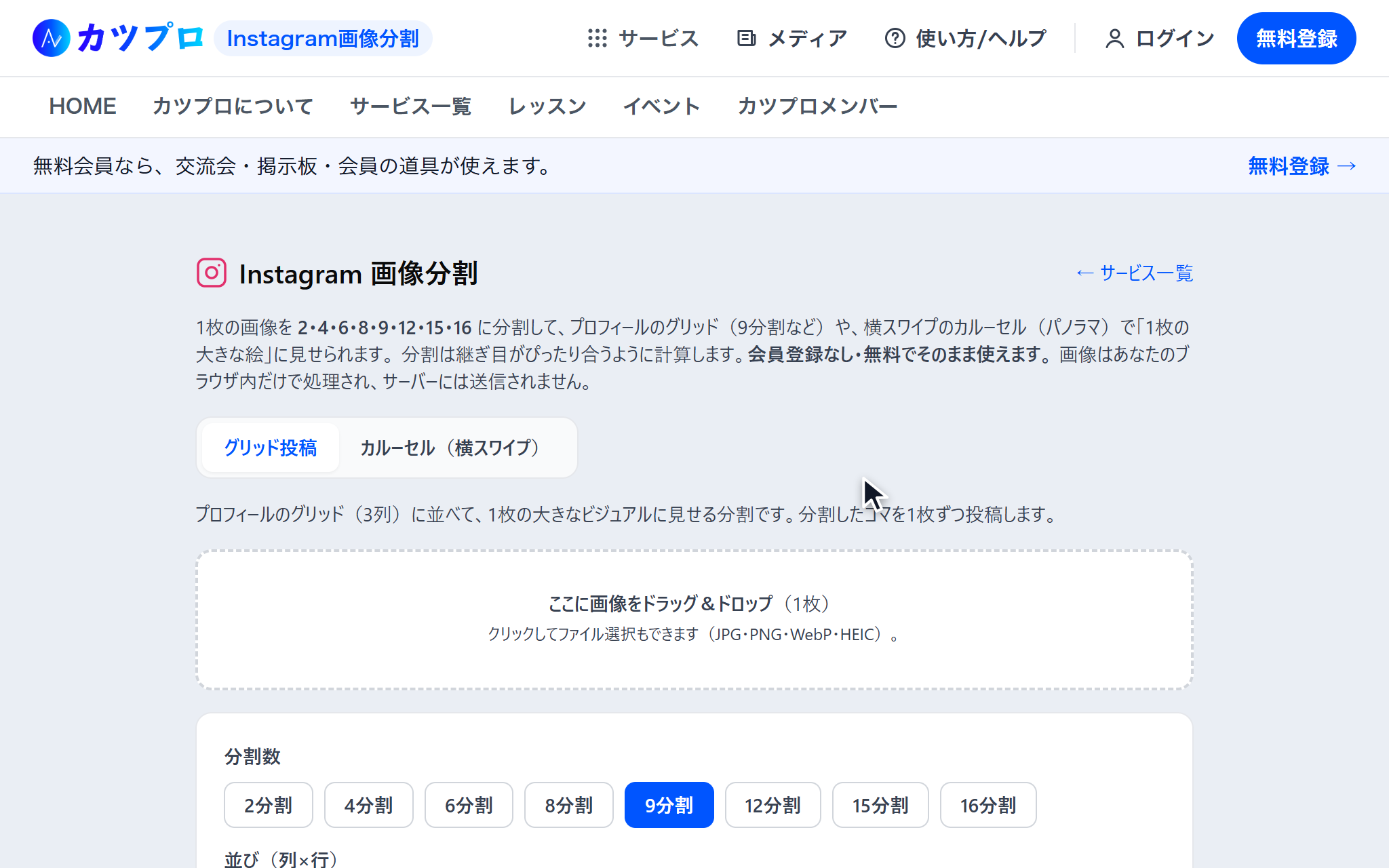Open カツプロメンバー menu item

(817, 106)
